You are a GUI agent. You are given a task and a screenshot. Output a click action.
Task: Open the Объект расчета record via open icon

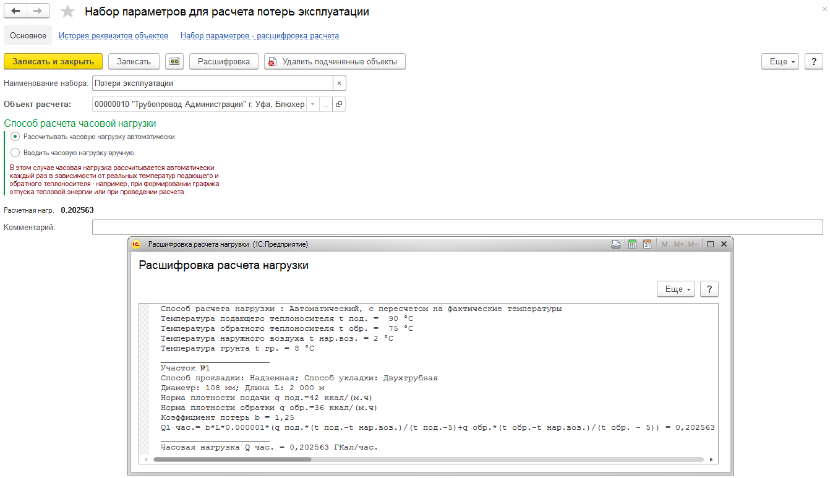(339, 104)
